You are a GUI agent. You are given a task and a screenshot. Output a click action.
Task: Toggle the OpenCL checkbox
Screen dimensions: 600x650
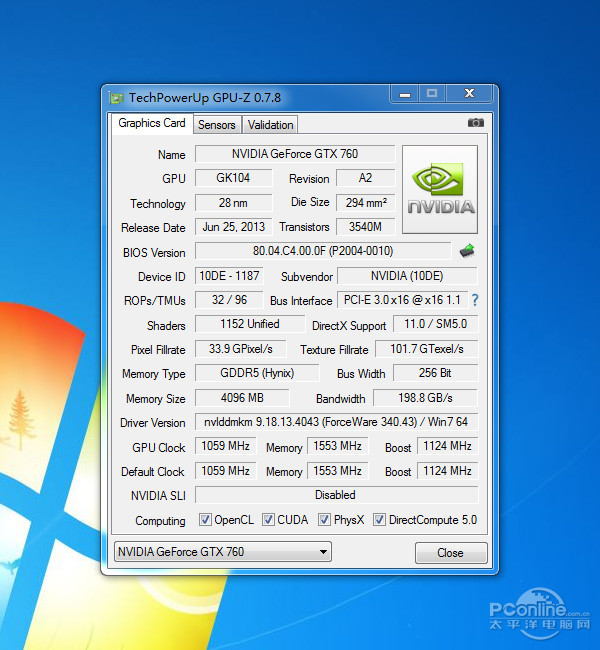(205, 520)
